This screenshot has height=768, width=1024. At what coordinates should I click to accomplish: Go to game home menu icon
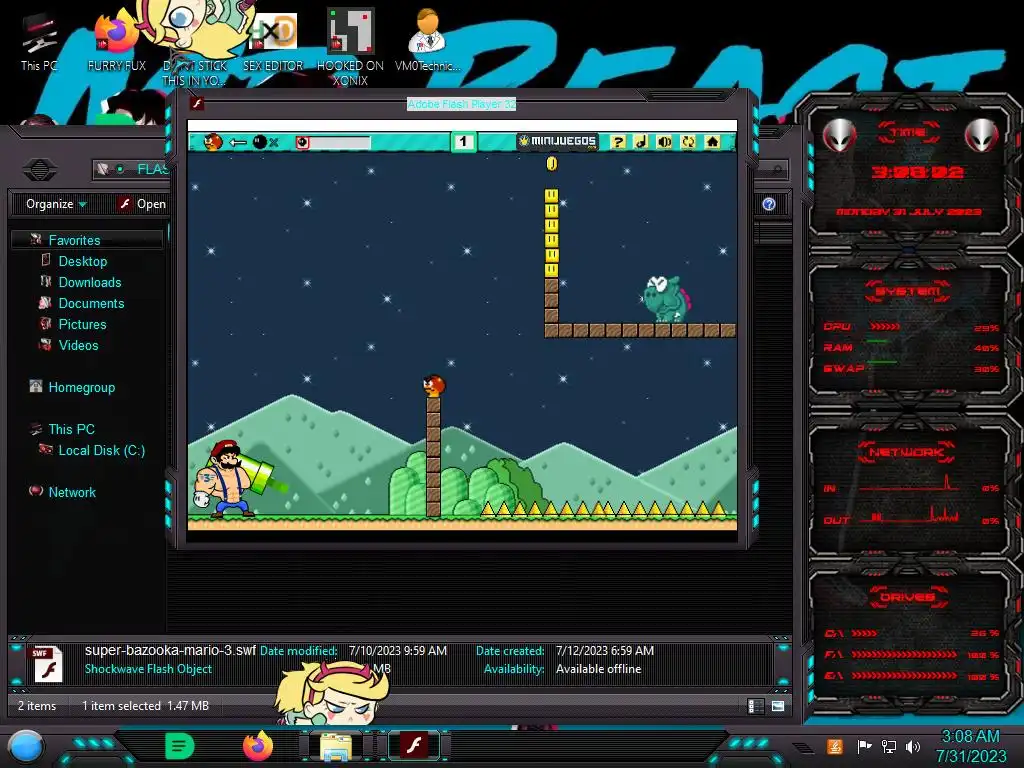pos(712,142)
